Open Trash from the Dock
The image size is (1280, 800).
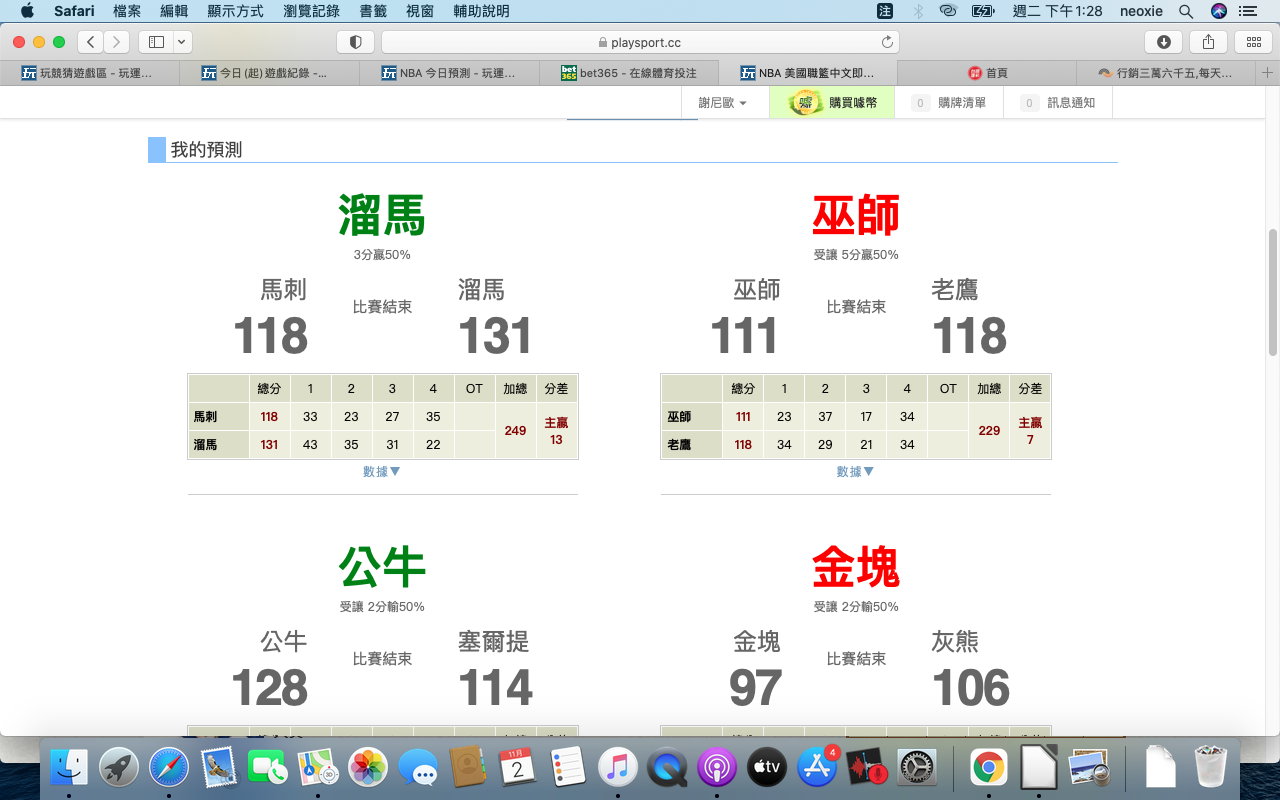(1211, 767)
